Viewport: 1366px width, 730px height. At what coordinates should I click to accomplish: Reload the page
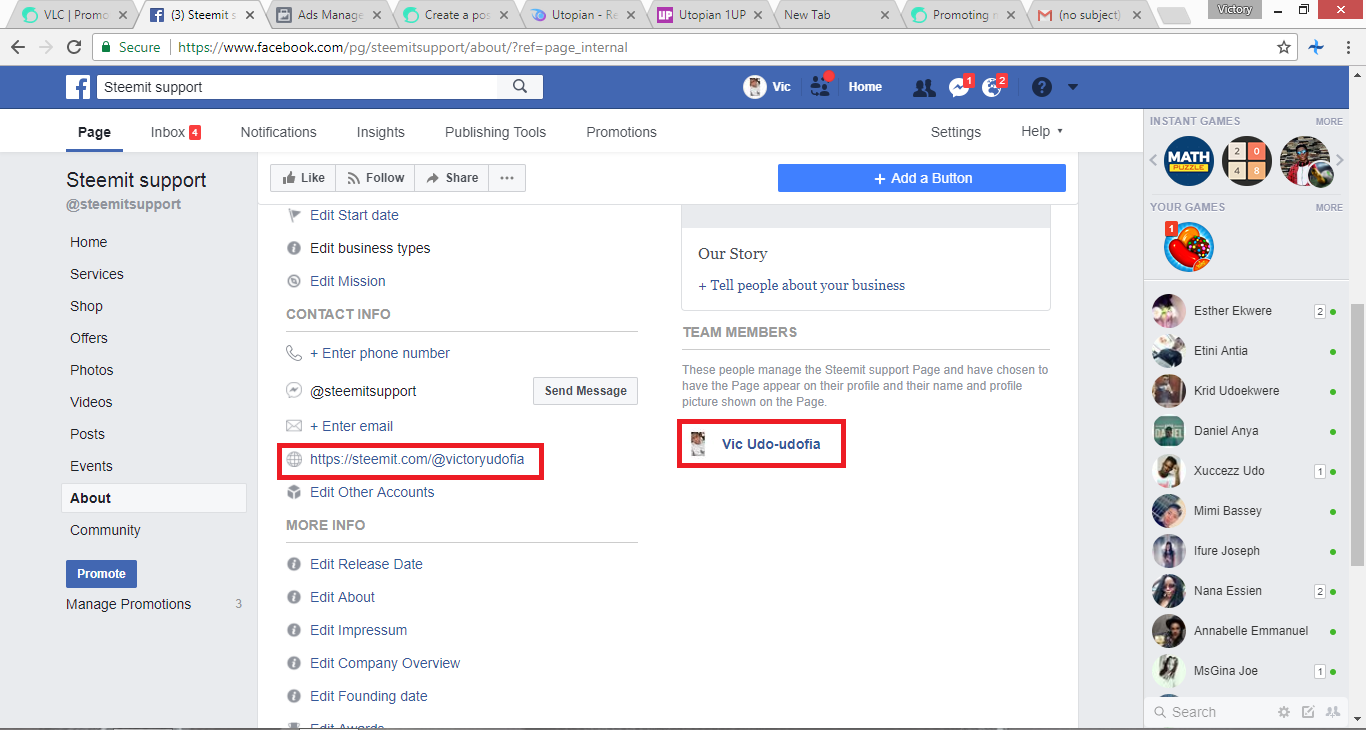pyautogui.click(x=74, y=47)
